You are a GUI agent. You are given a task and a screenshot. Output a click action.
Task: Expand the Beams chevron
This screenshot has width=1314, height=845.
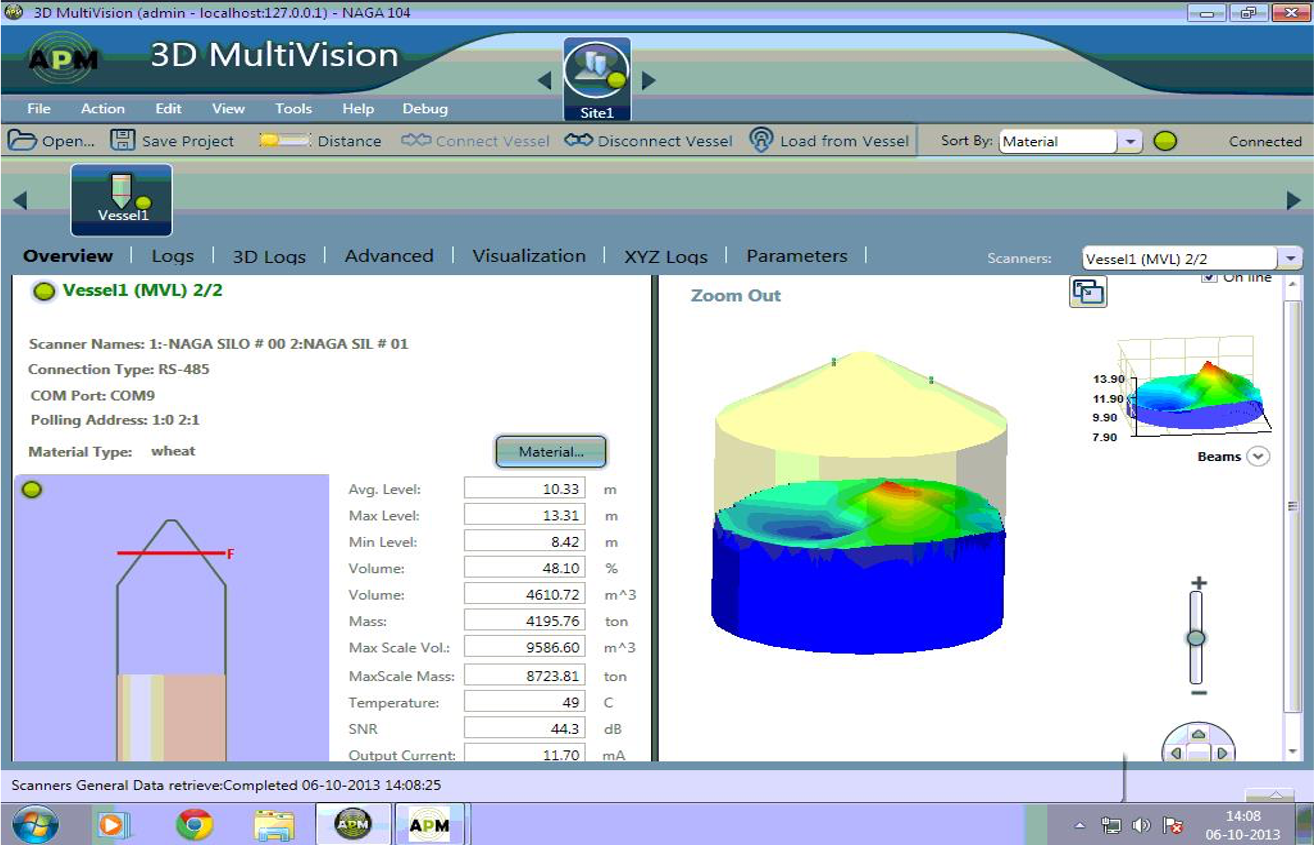1258,456
